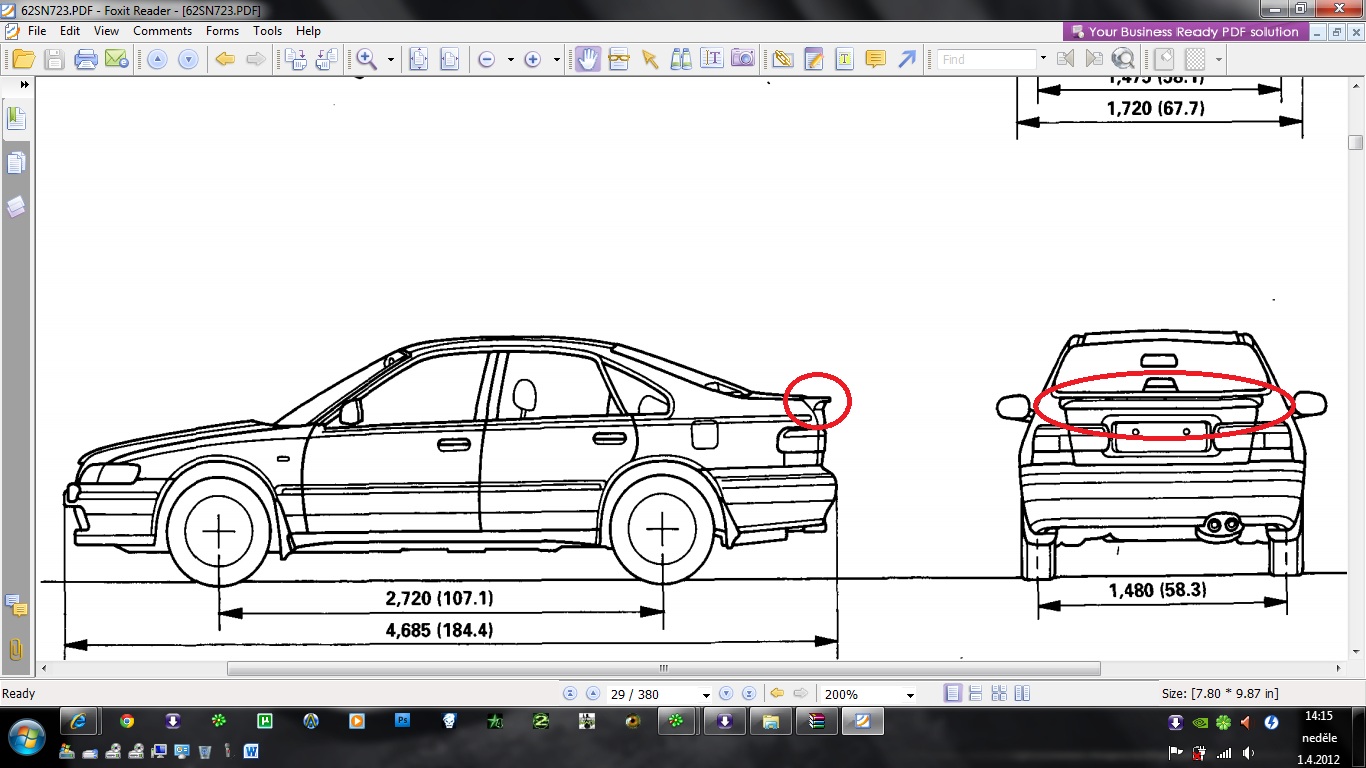The width and height of the screenshot is (1366, 768).
Task: Click the Snapshot camera tool
Action: 742,59
